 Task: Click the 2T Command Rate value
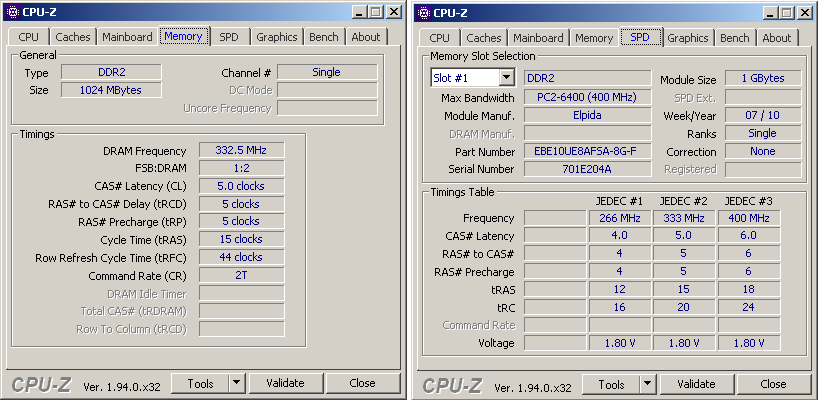(242, 276)
